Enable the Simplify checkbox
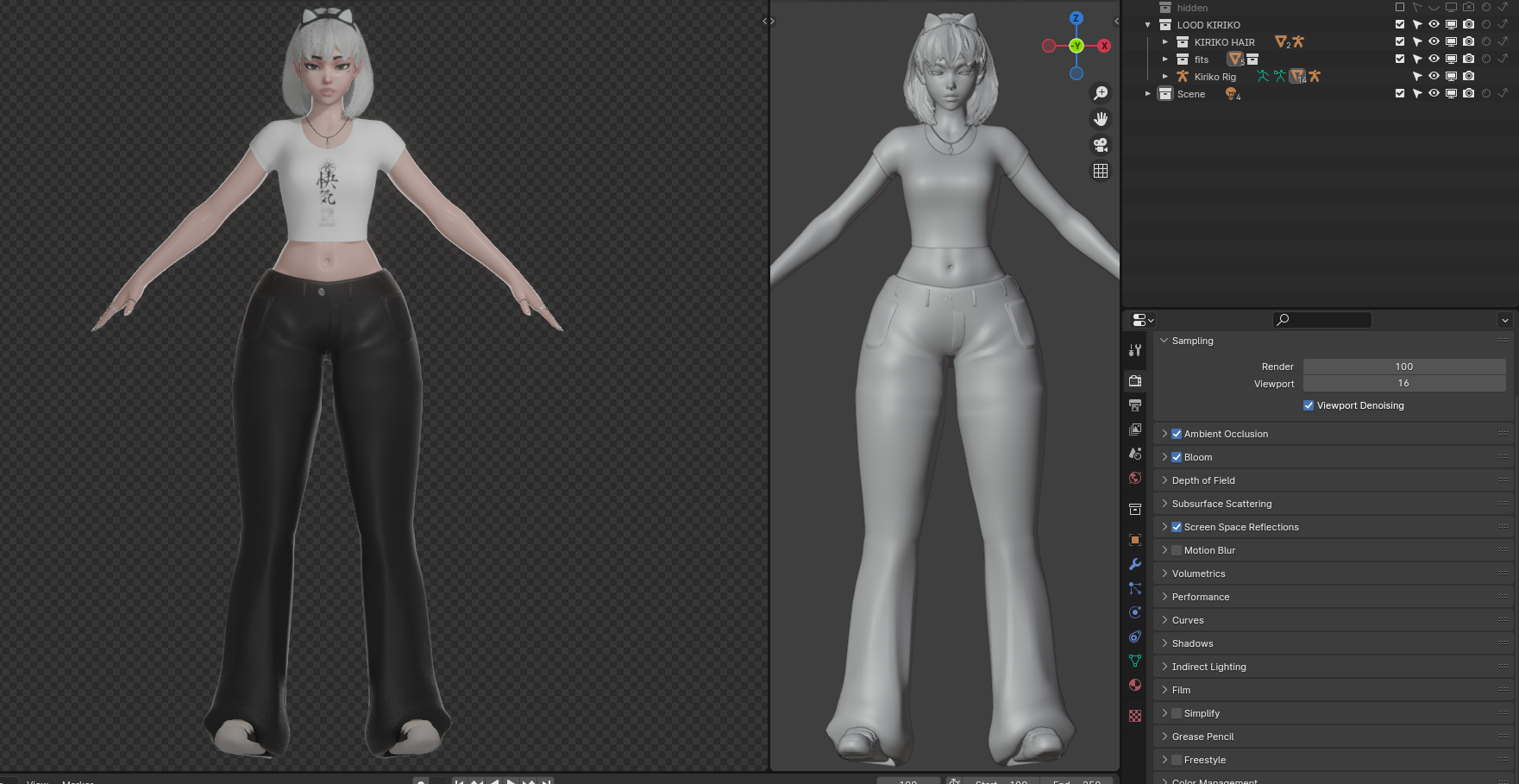 (1177, 713)
